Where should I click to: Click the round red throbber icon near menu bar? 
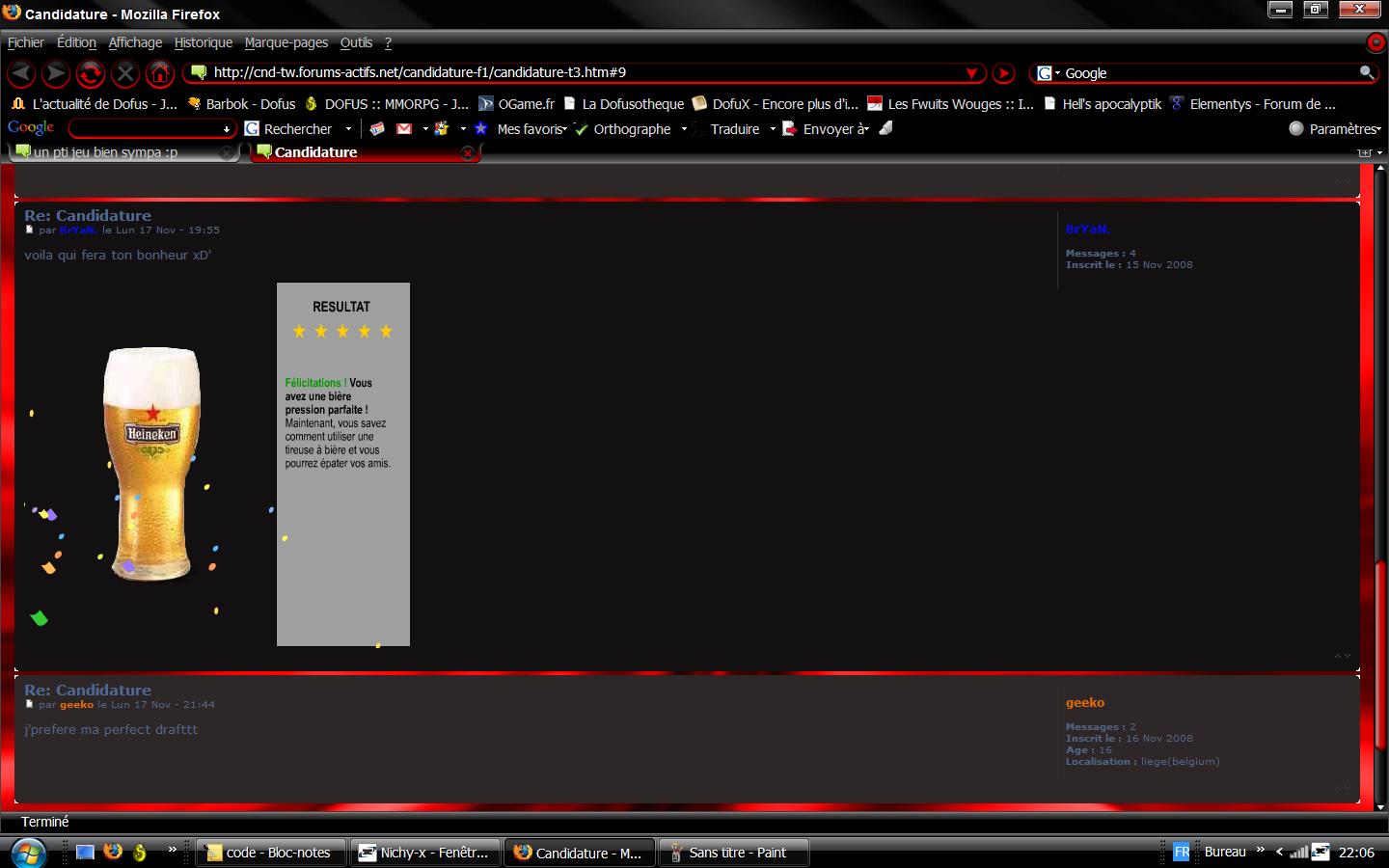[1376, 42]
